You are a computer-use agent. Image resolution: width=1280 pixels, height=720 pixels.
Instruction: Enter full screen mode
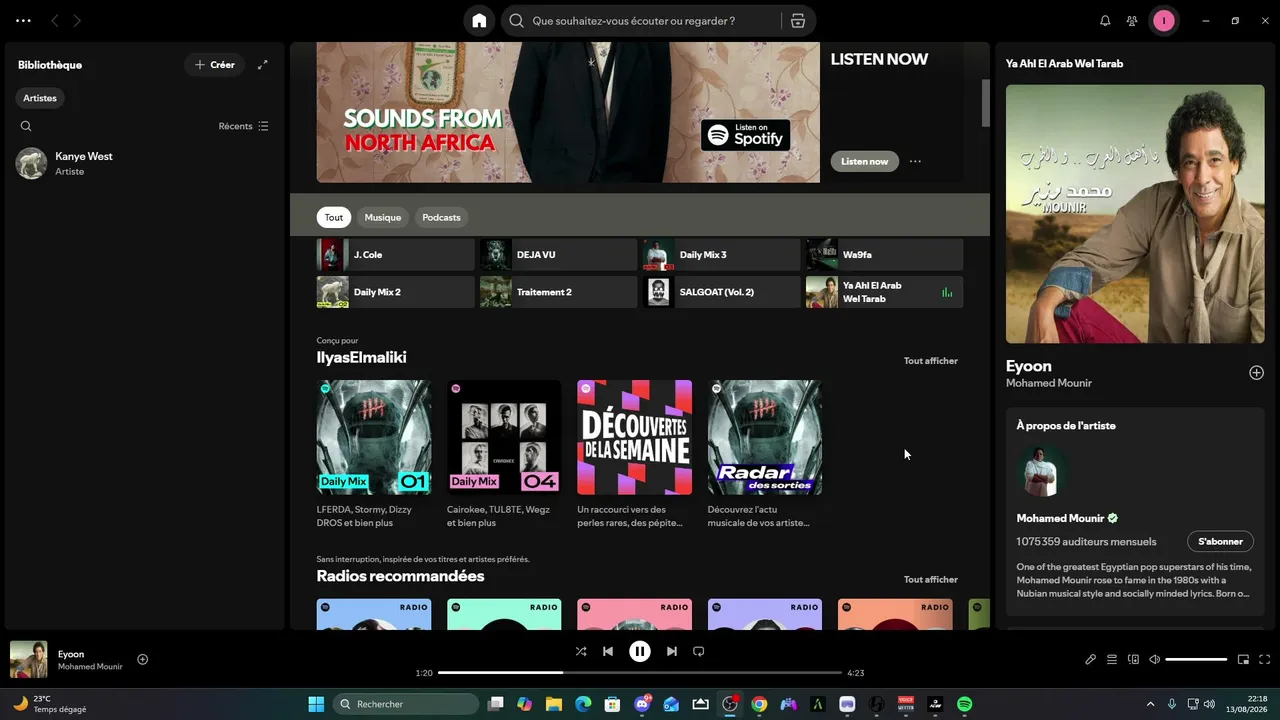pyautogui.click(x=1264, y=659)
